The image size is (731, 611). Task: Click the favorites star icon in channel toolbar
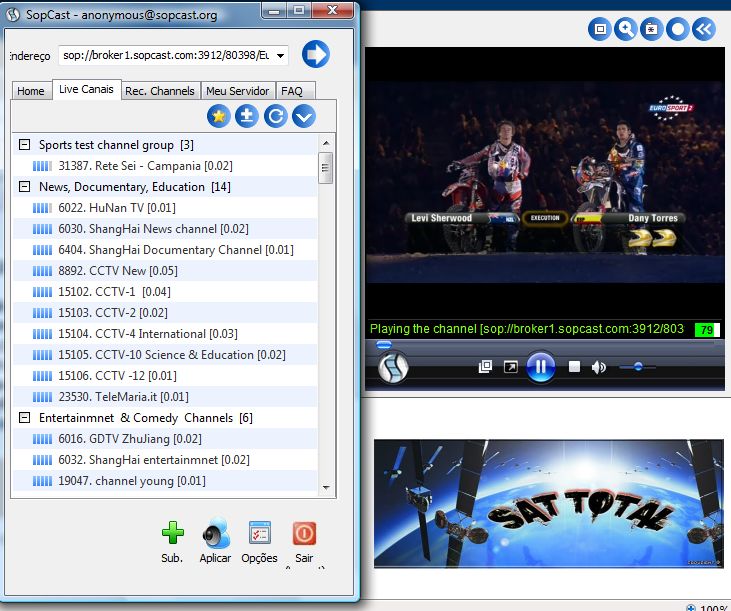219,116
